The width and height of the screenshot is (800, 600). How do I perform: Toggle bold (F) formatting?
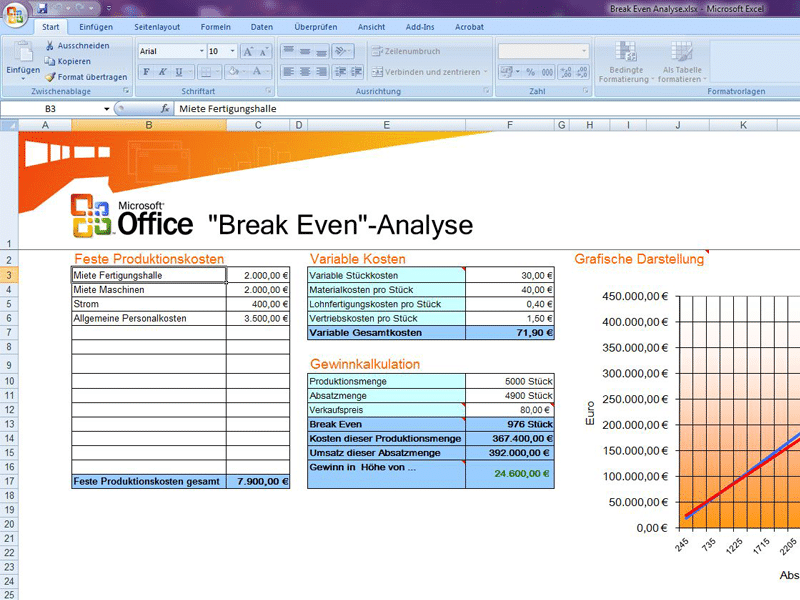tap(146, 72)
